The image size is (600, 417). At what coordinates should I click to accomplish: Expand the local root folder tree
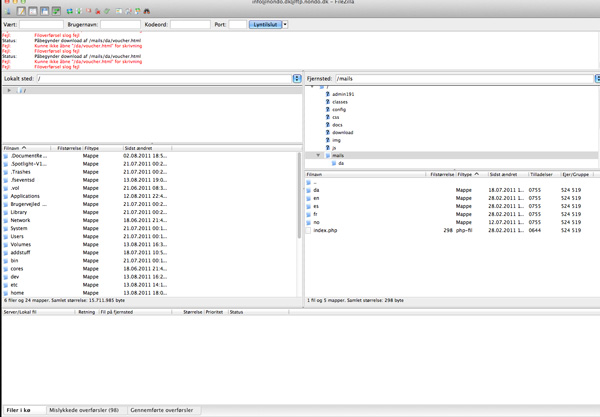pos(9,91)
